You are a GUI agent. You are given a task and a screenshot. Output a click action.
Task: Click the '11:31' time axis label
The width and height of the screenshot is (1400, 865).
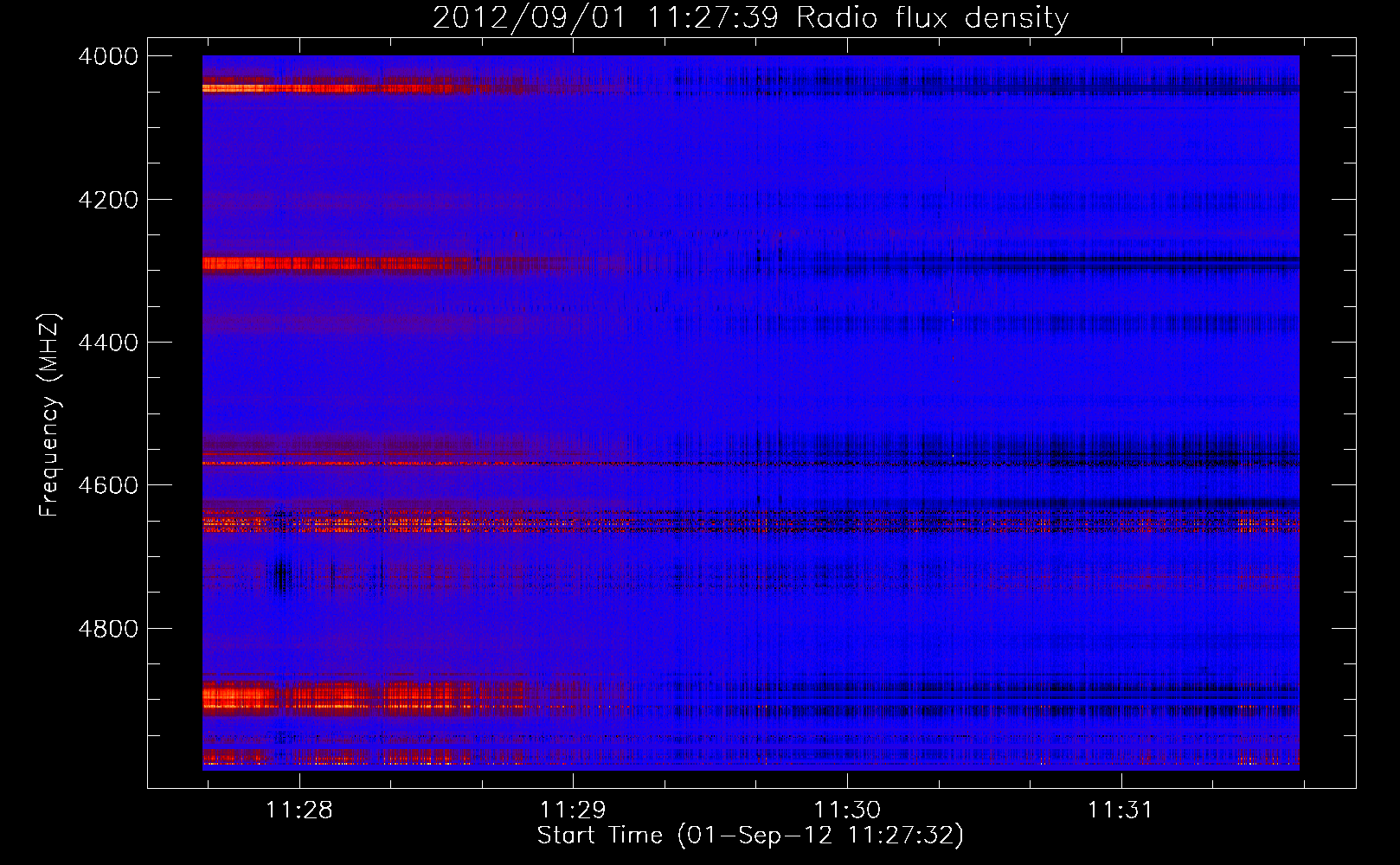pyautogui.click(x=1121, y=811)
